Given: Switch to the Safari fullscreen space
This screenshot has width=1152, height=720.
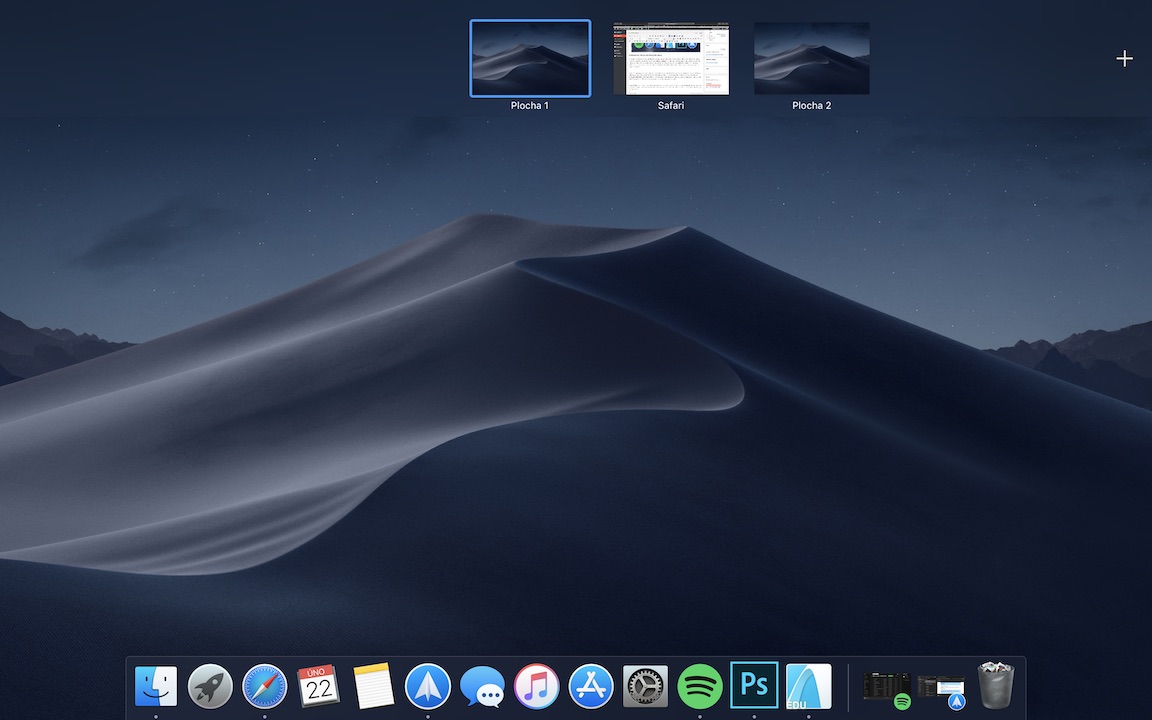Looking at the screenshot, I should click(x=671, y=59).
